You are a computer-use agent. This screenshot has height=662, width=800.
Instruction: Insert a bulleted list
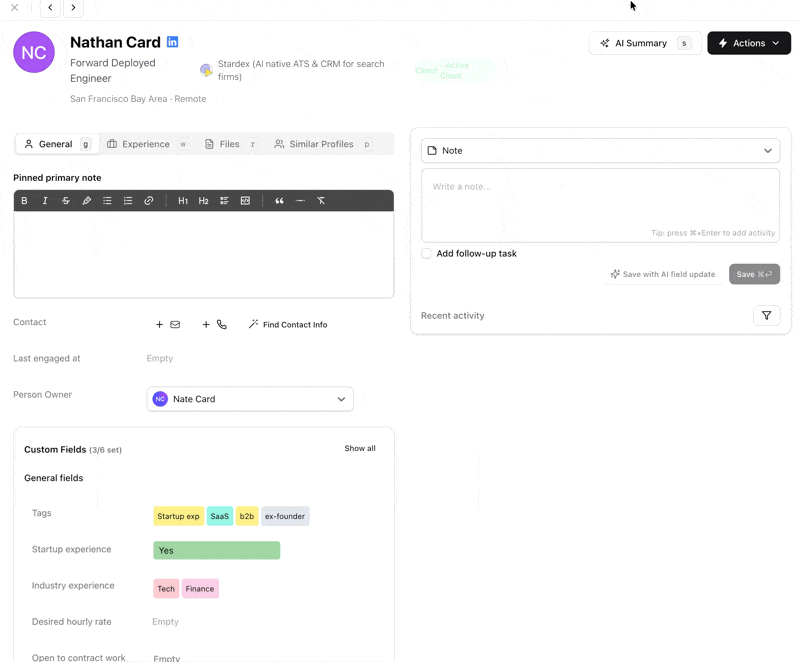[x=107, y=200]
